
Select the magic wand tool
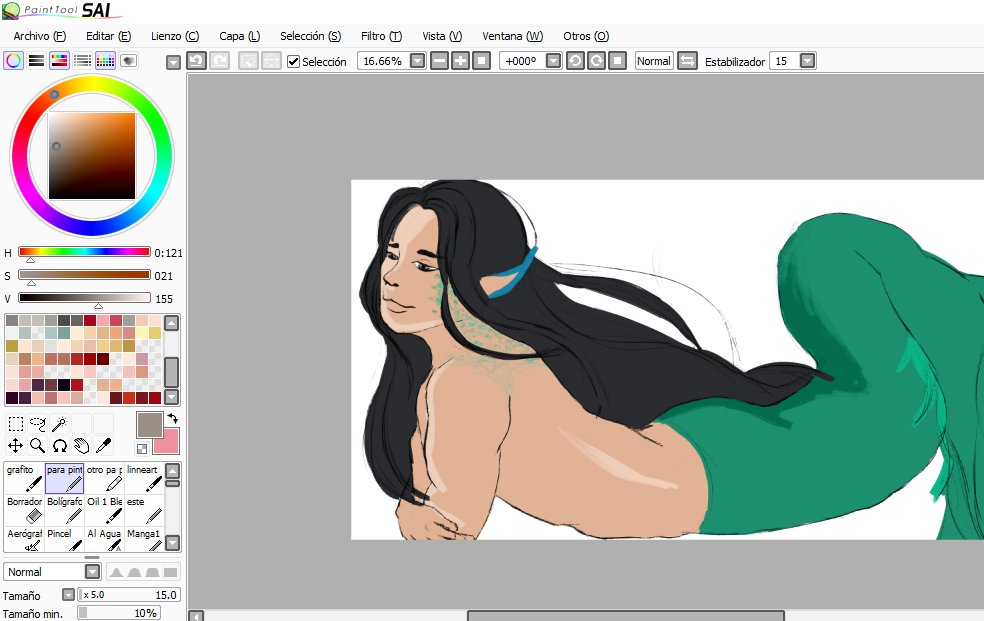click(60, 425)
